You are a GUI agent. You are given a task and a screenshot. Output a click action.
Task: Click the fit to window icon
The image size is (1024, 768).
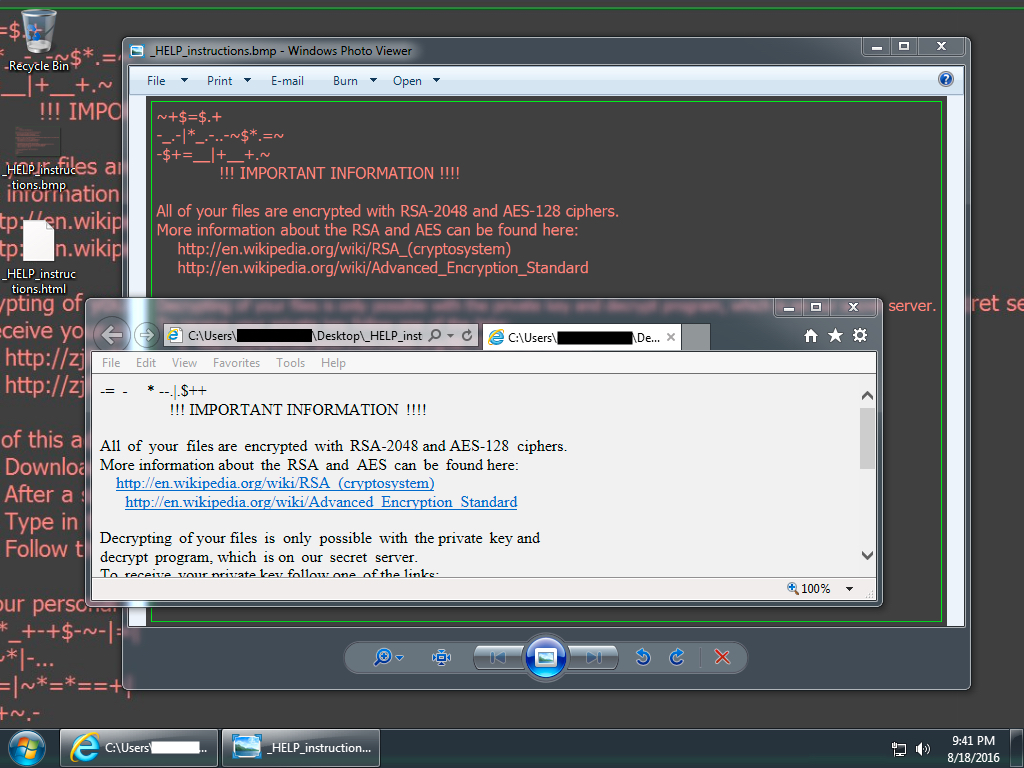tap(441, 657)
